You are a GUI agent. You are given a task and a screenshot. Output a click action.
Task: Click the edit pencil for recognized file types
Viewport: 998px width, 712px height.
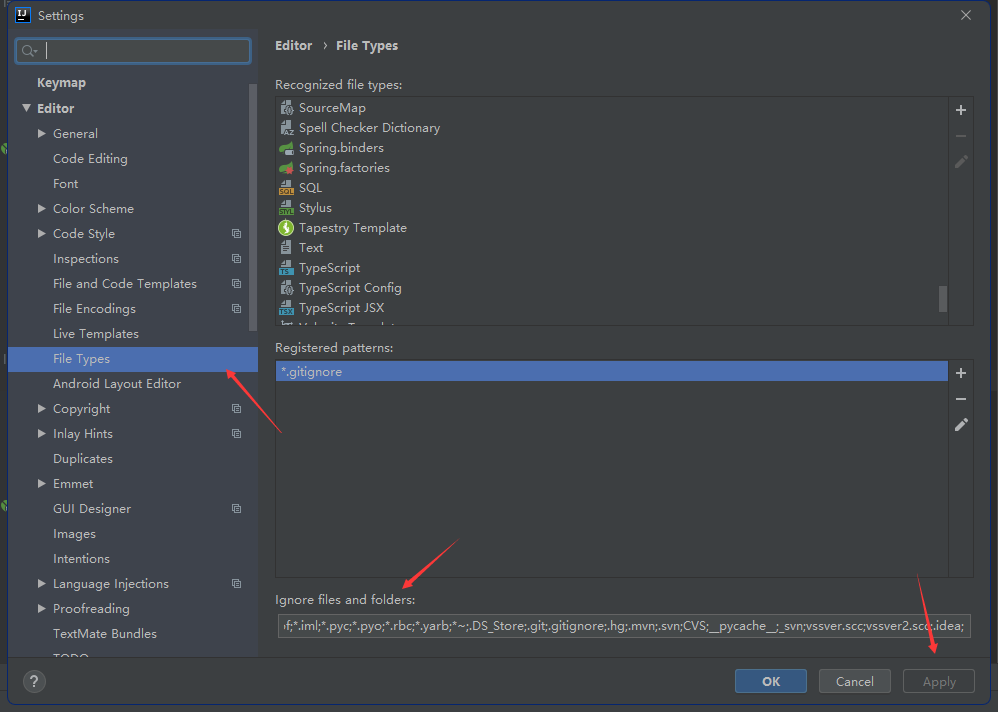pyautogui.click(x=961, y=162)
